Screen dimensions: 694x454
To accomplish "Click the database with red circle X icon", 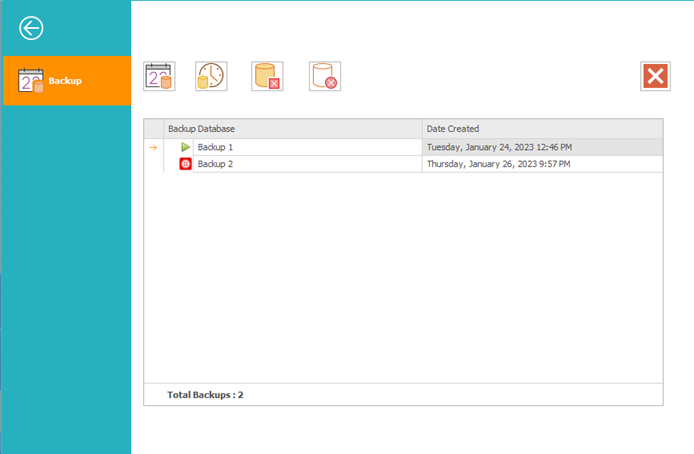I will pyautogui.click(x=325, y=76).
